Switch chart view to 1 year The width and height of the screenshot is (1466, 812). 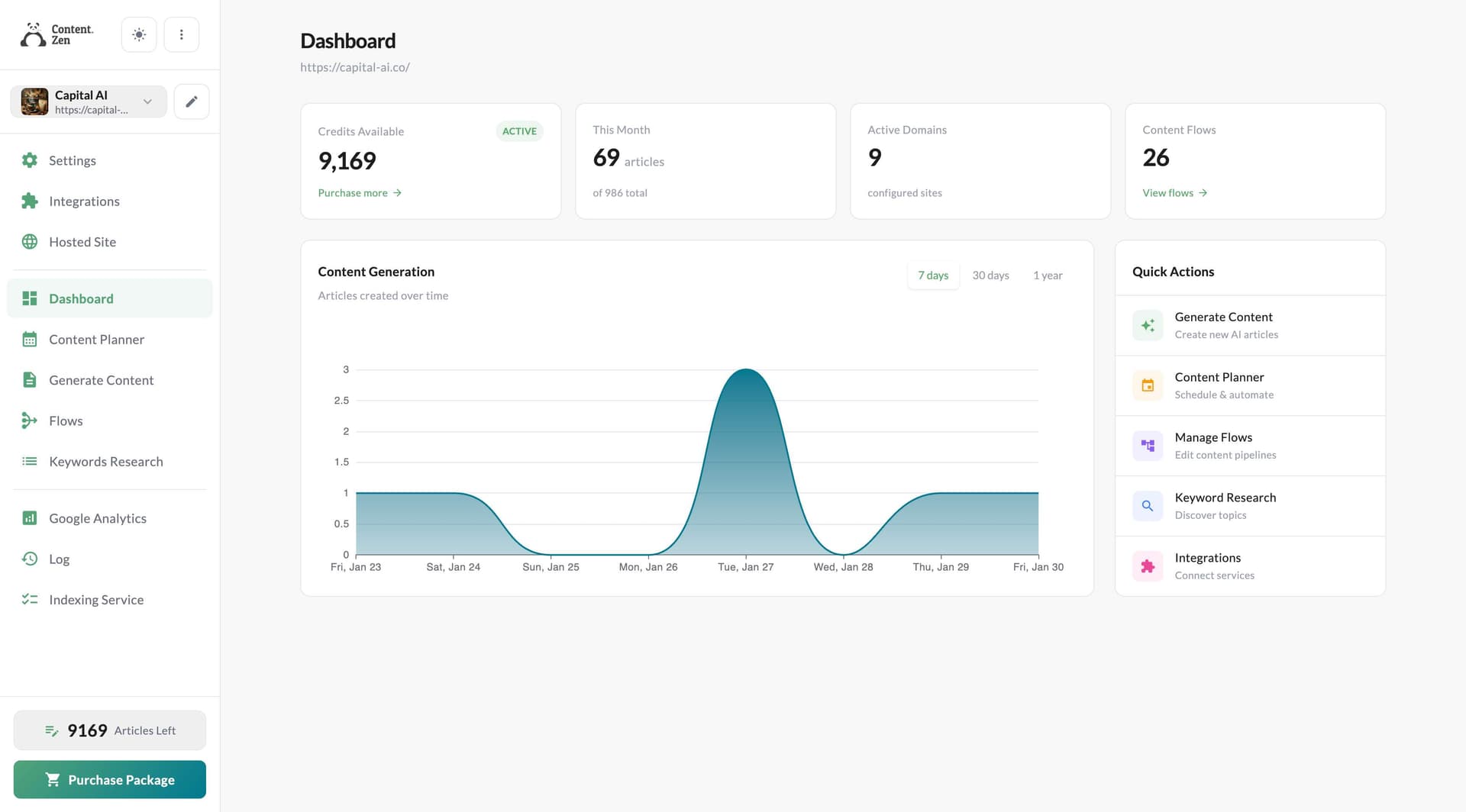coord(1048,275)
